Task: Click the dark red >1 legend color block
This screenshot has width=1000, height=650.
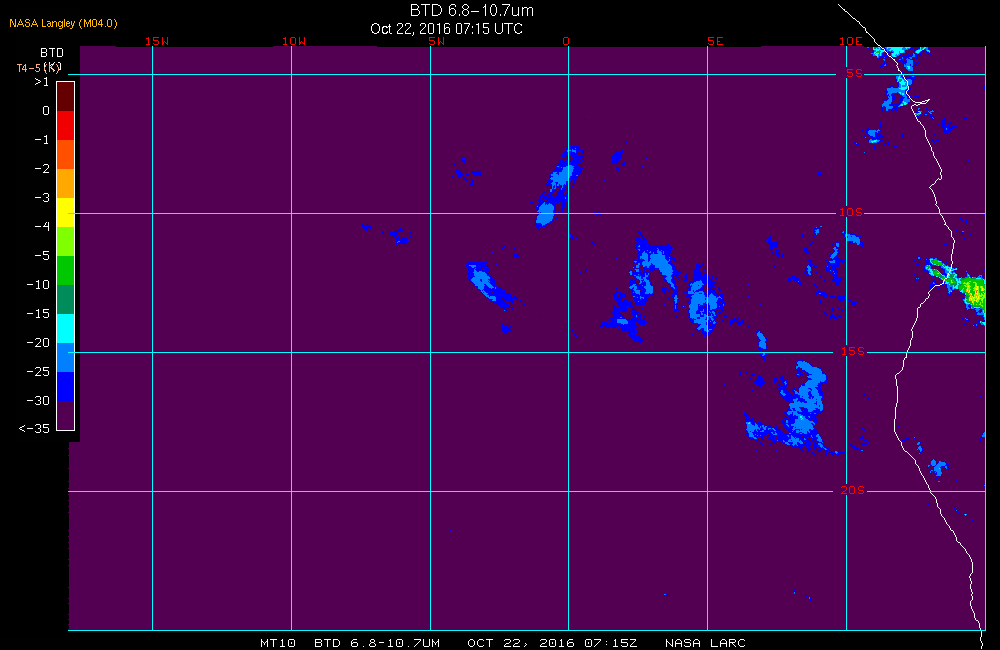Action: pos(66,96)
